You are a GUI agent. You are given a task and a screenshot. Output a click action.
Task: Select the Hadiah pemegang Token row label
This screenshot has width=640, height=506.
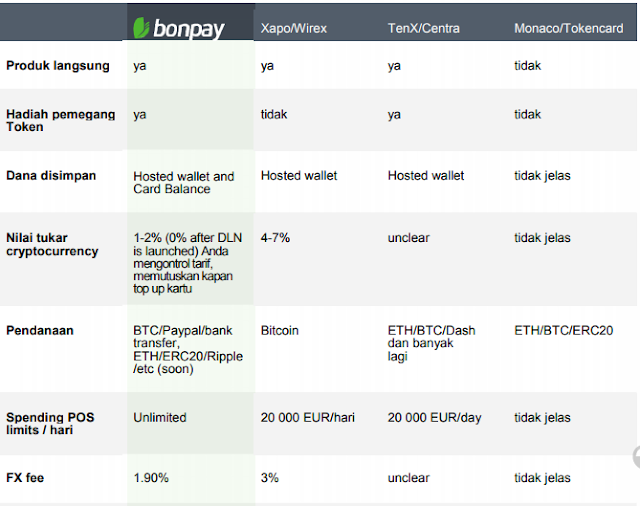(60, 120)
